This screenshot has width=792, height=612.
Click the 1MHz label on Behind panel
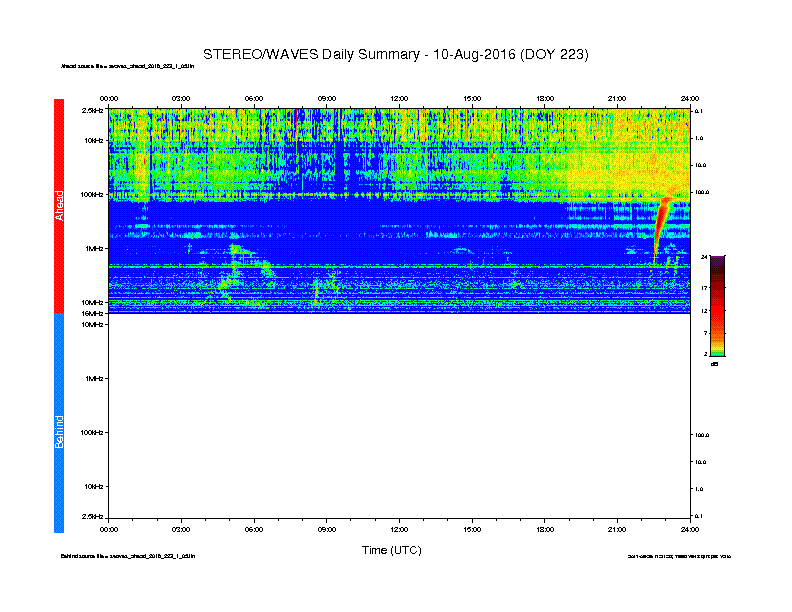(94, 378)
